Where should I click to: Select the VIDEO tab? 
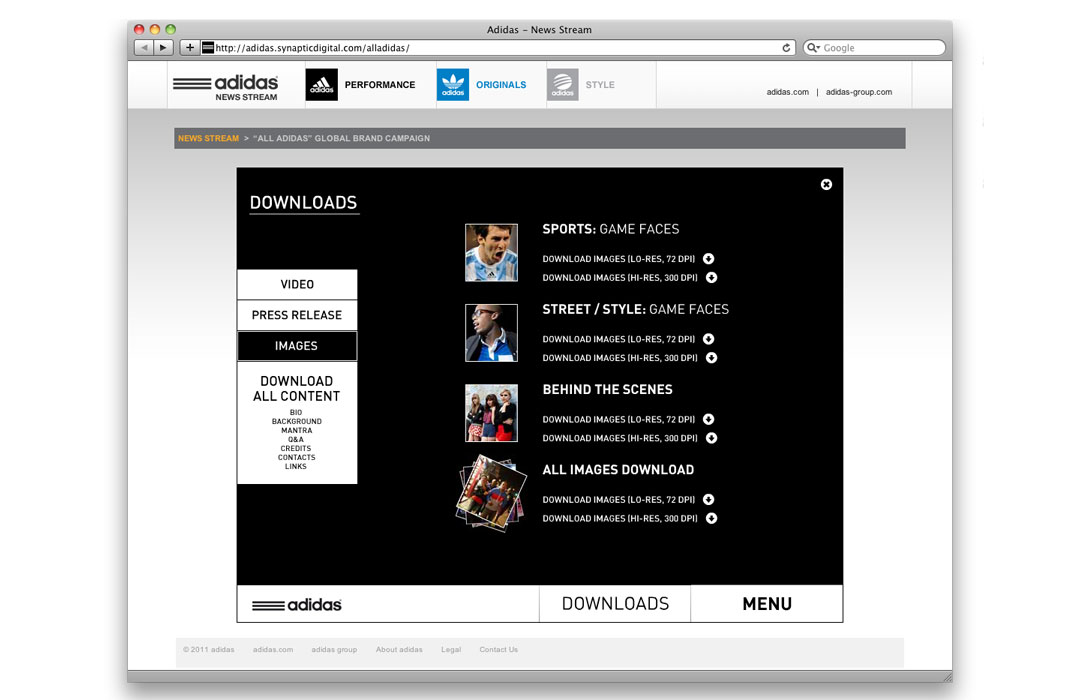[297, 284]
